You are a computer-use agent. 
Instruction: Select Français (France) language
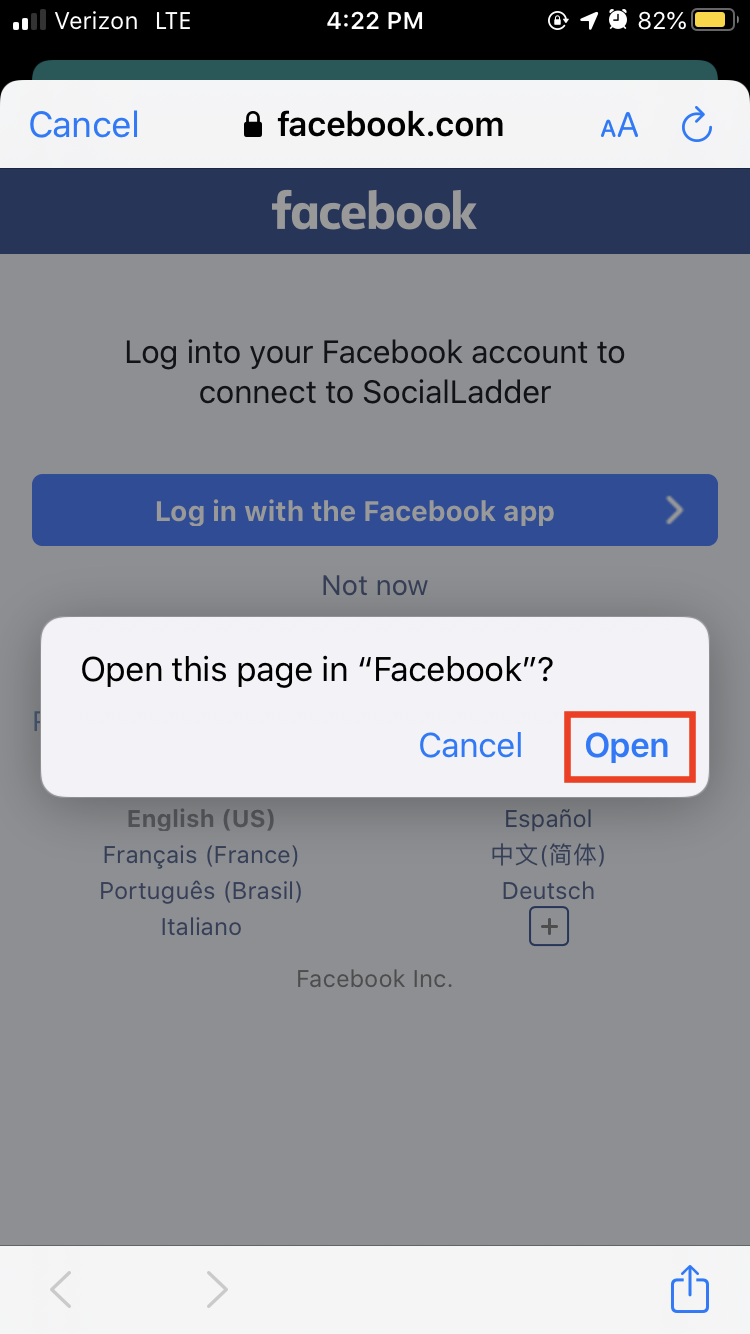(200, 855)
